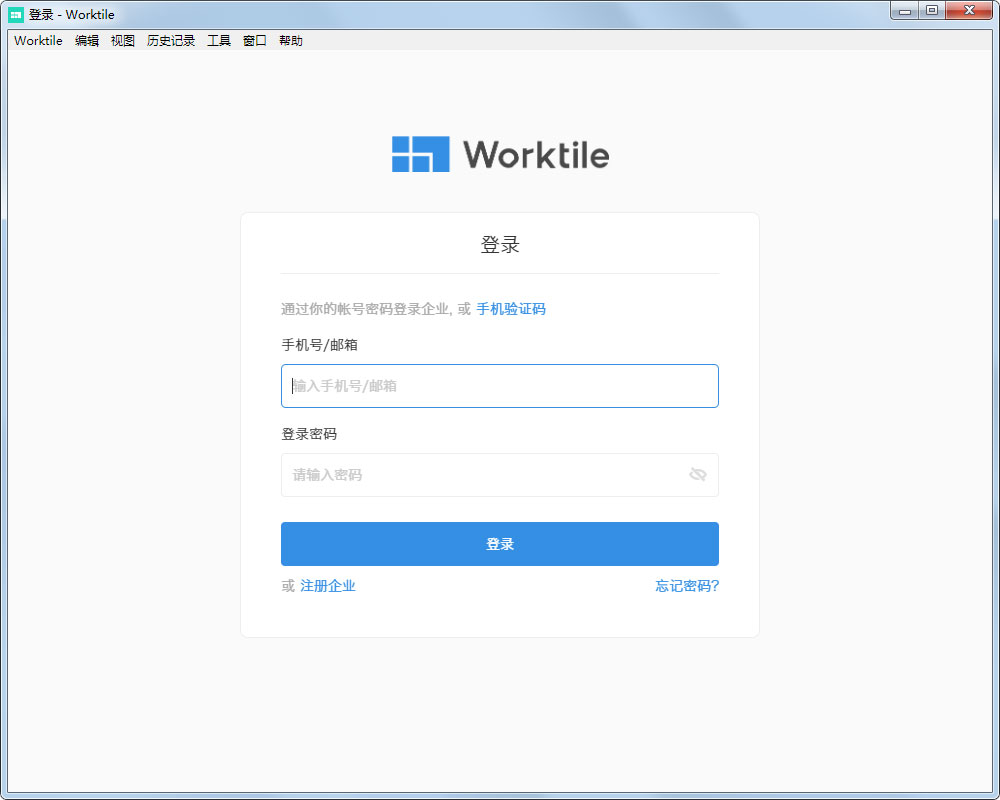
Task: Click the 登录 heading text
Action: coord(500,244)
